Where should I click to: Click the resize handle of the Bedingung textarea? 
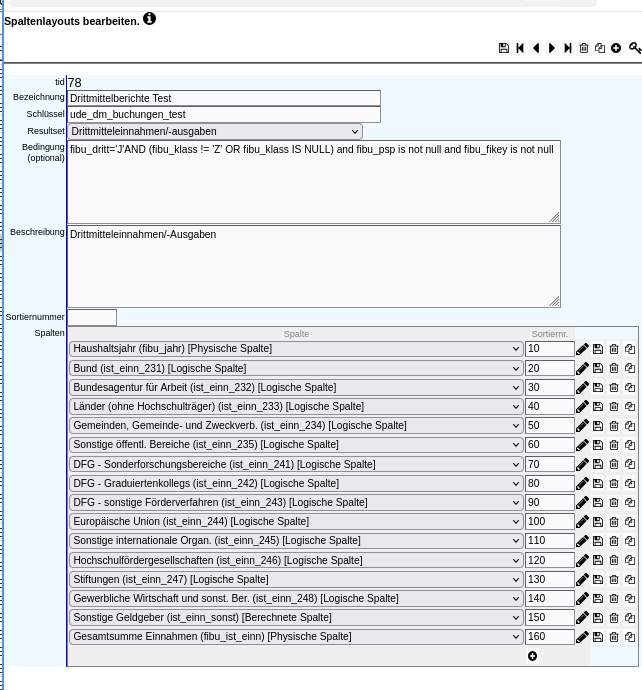click(x=555, y=217)
